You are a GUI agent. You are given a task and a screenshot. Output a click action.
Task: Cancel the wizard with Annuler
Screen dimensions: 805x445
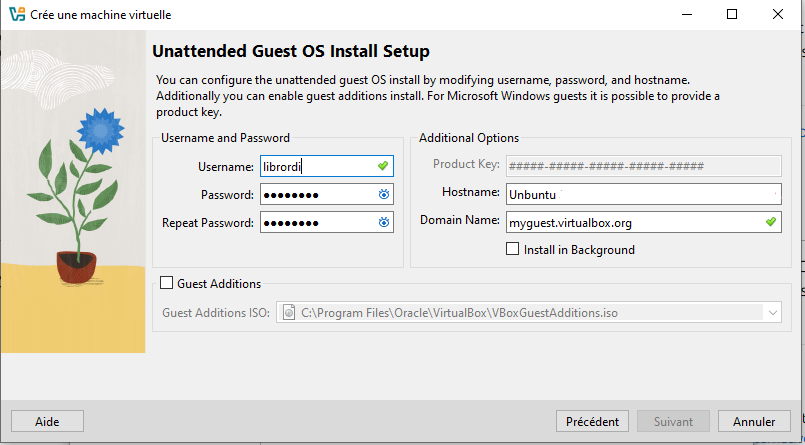click(x=754, y=421)
